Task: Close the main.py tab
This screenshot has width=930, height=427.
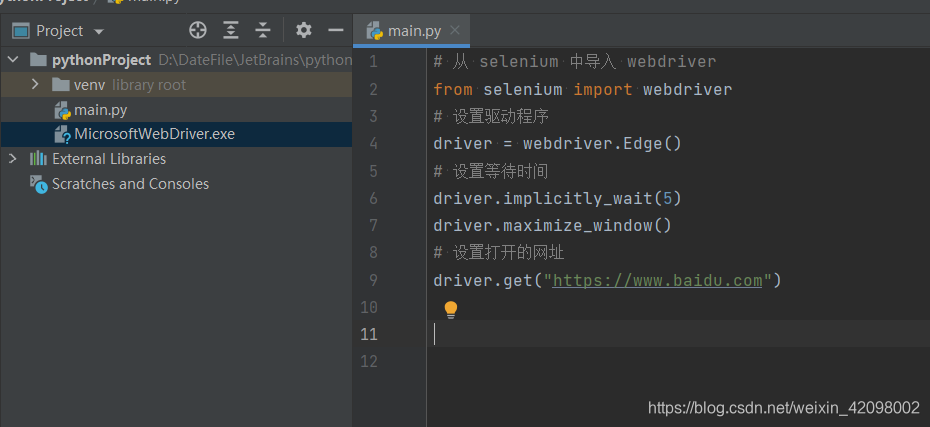Action: 455,31
